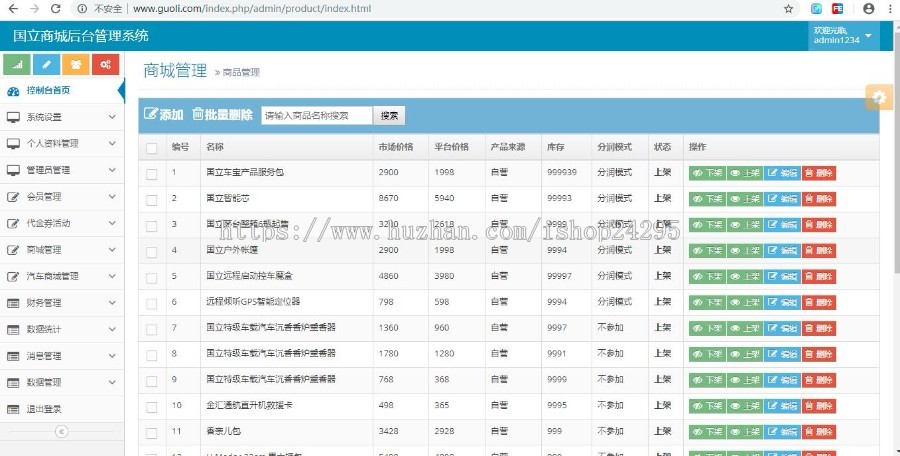Click the 平台价格 column header
Viewport: 900px width, 456px height.
[451, 147]
